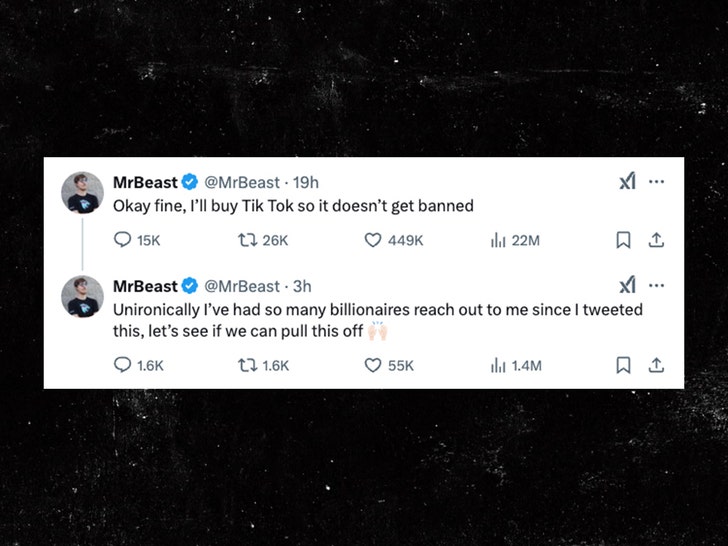Image resolution: width=728 pixels, height=546 pixels.
Task: Like the tweet with 449K likes
Action: point(373,240)
